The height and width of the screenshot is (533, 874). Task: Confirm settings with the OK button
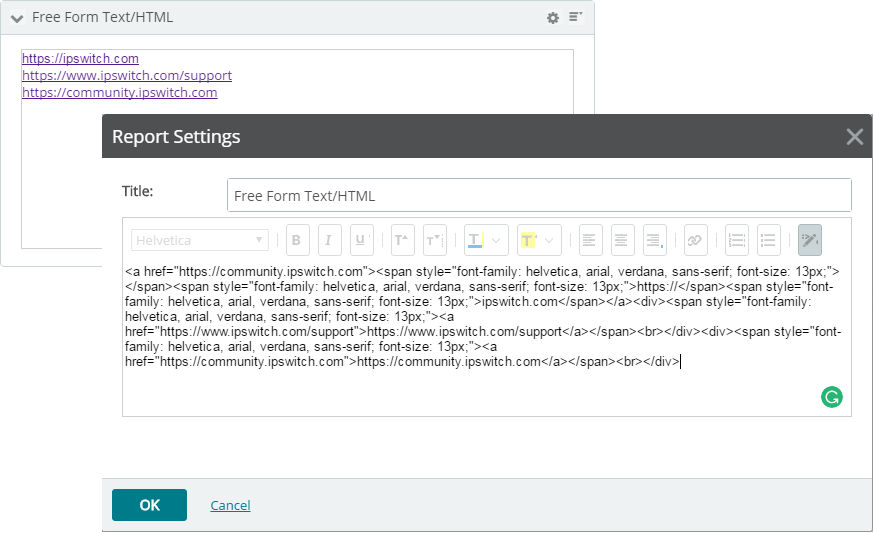point(149,505)
